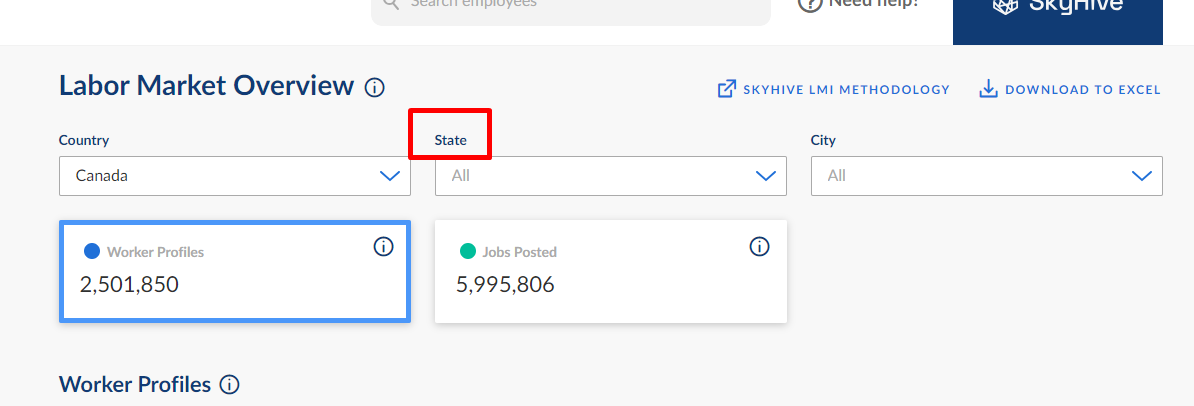This screenshot has width=1194, height=406.
Task: Click the external link icon for methodology
Action: tap(727, 90)
